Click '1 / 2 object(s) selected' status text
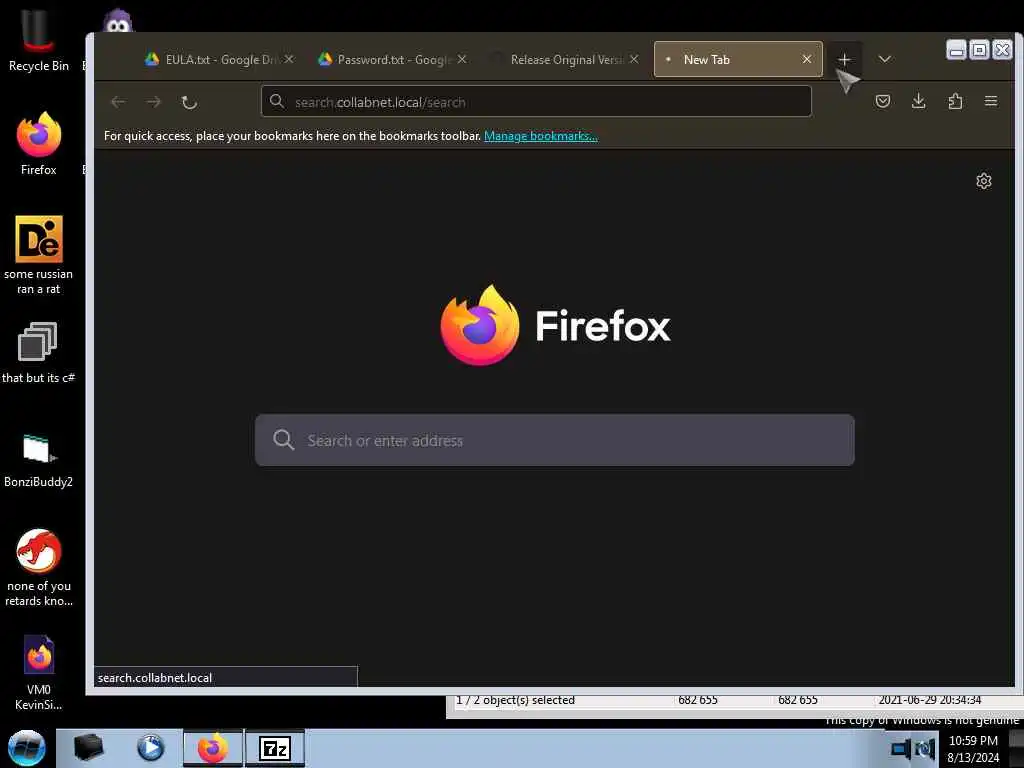Viewport: 1024px width, 768px height. [515, 700]
